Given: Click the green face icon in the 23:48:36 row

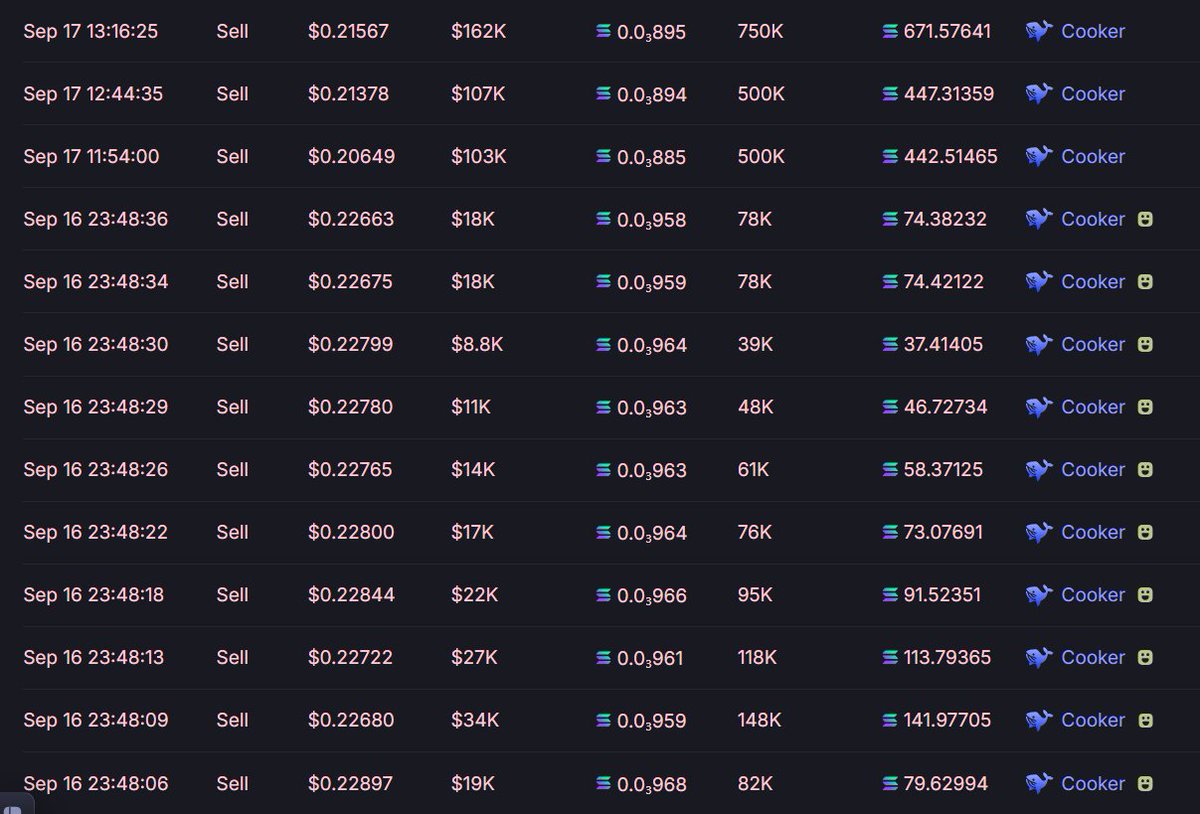Looking at the screenshot, I should (1146, 219).
